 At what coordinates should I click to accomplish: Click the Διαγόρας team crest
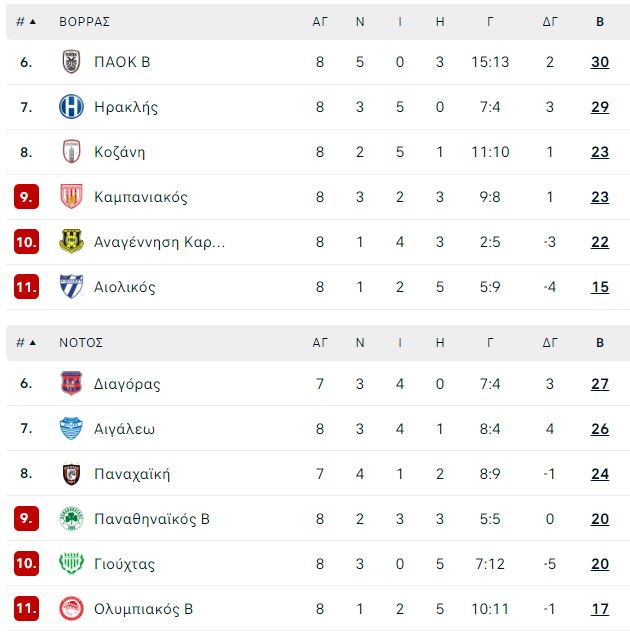point(71,383)
